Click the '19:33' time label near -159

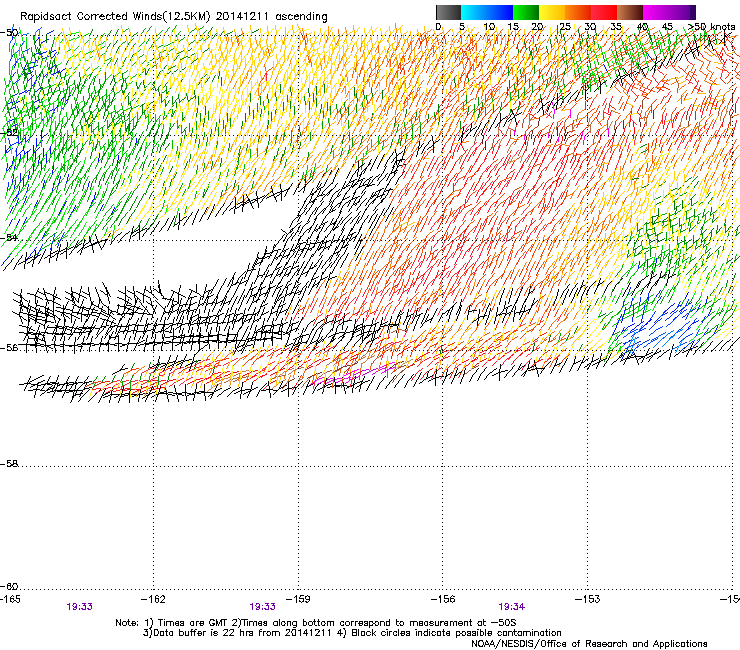(262, 607)
